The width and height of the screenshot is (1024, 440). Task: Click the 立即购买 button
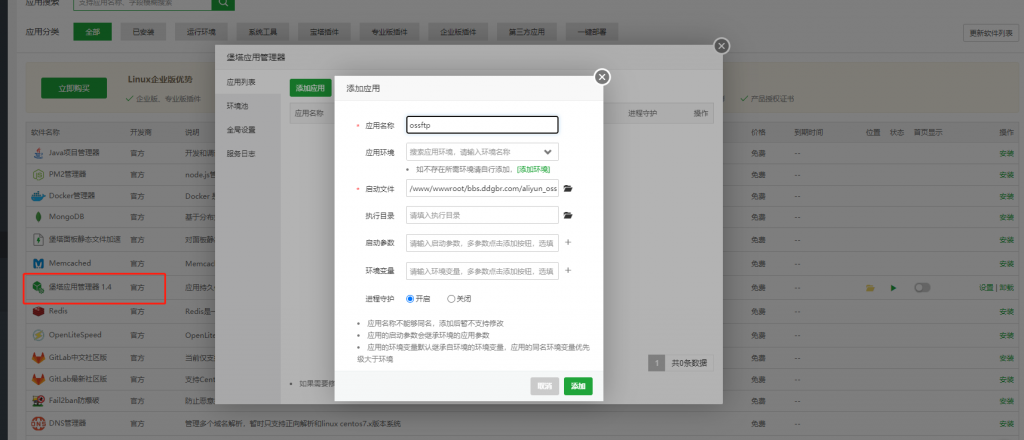point(74,88)
